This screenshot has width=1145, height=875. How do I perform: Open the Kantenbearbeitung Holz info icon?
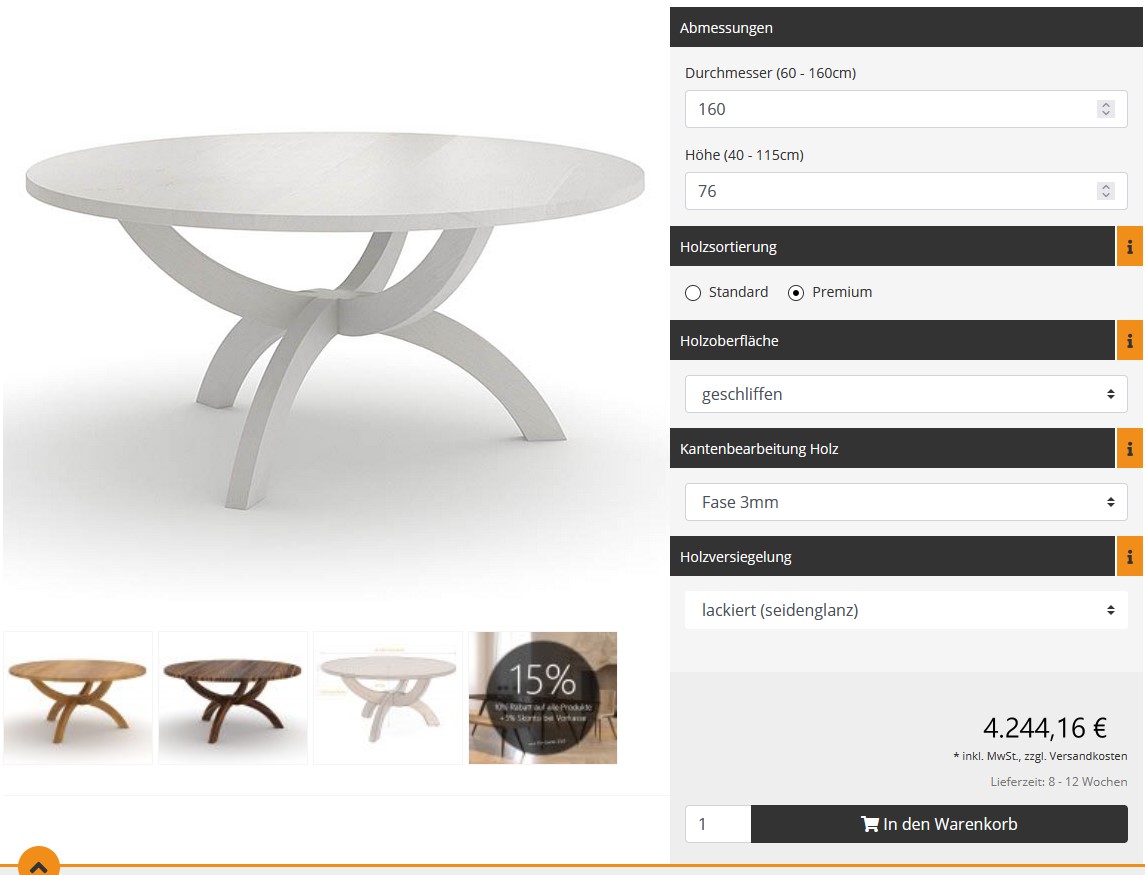1129,448
